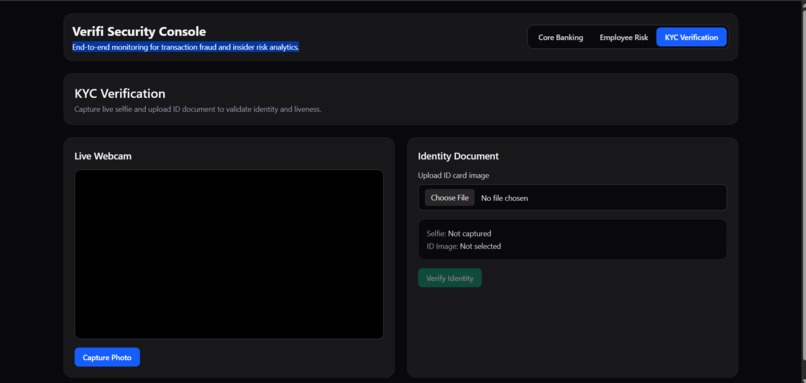Click the Verify Identity button
This screenshot has height=383, width=806.
click(x=449, y=278)
